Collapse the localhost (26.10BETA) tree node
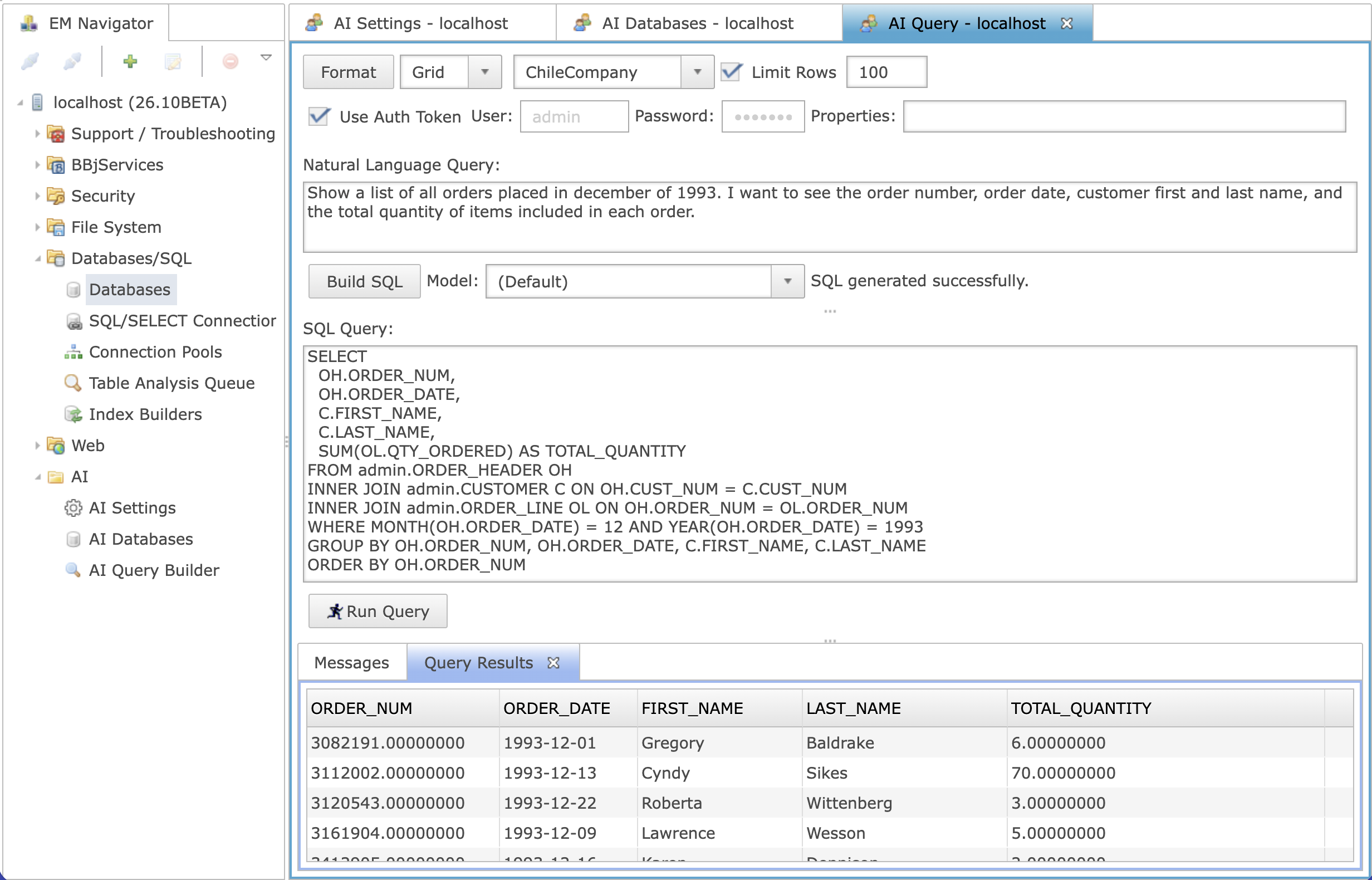 pyautogui.click(x=21, y=102)
